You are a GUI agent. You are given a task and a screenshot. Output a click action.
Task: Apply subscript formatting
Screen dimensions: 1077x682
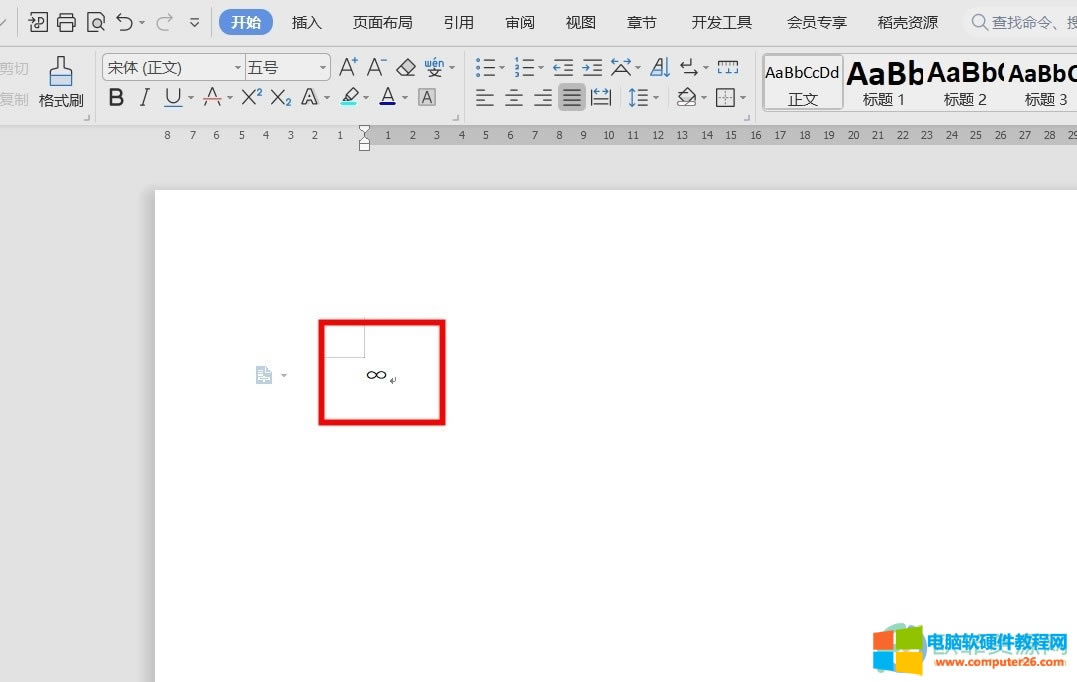point(281,97)
